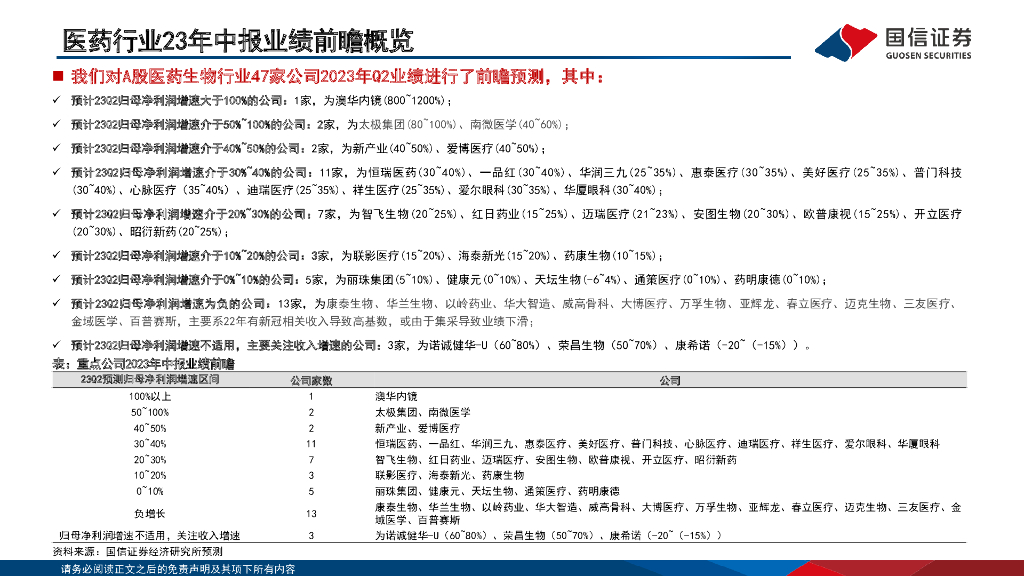Click the red heading about 47家公司
This screenshot has height=576, width=1024.
point(337,77)
